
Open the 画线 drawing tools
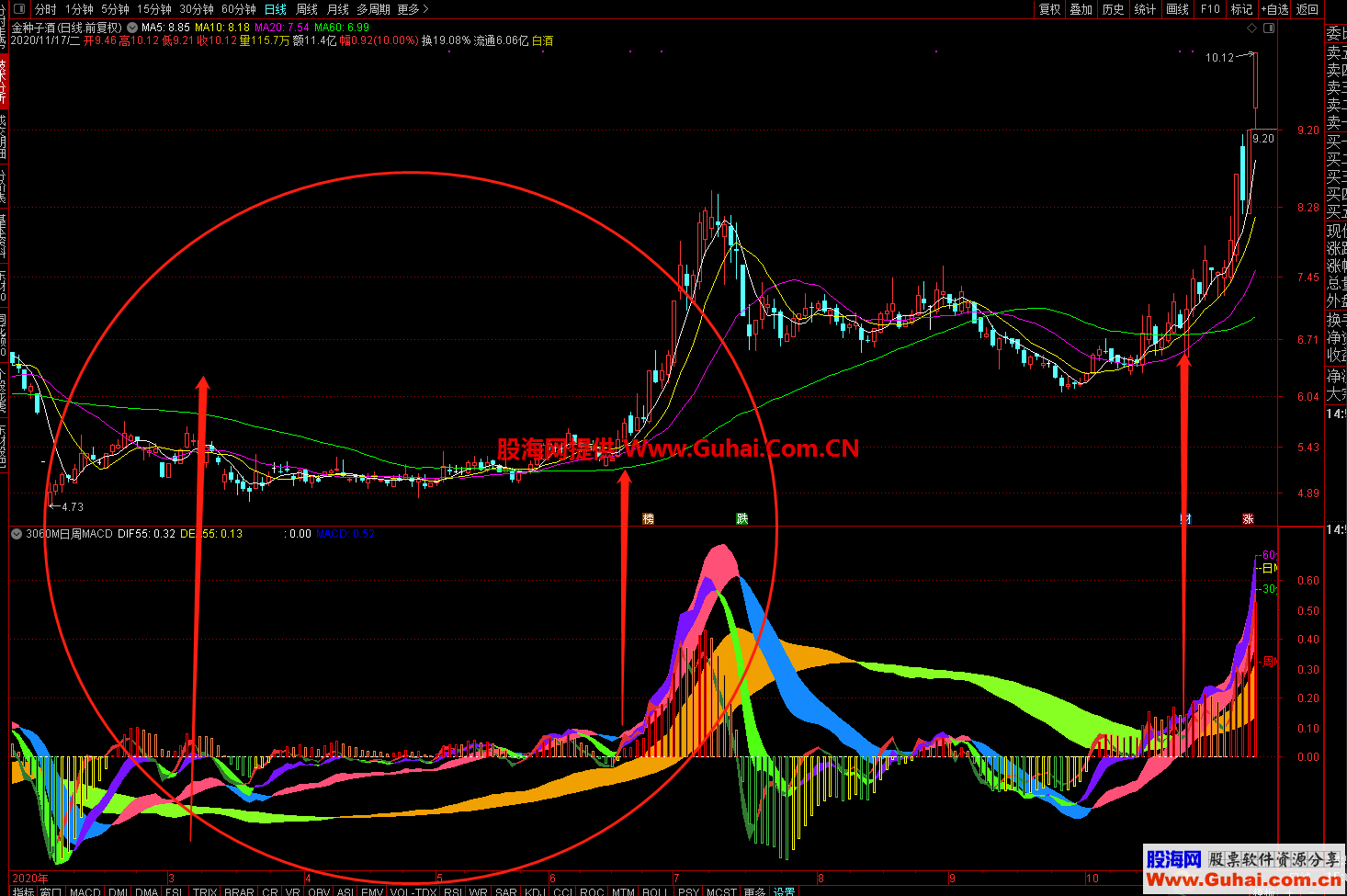(x=1177, y=9)
